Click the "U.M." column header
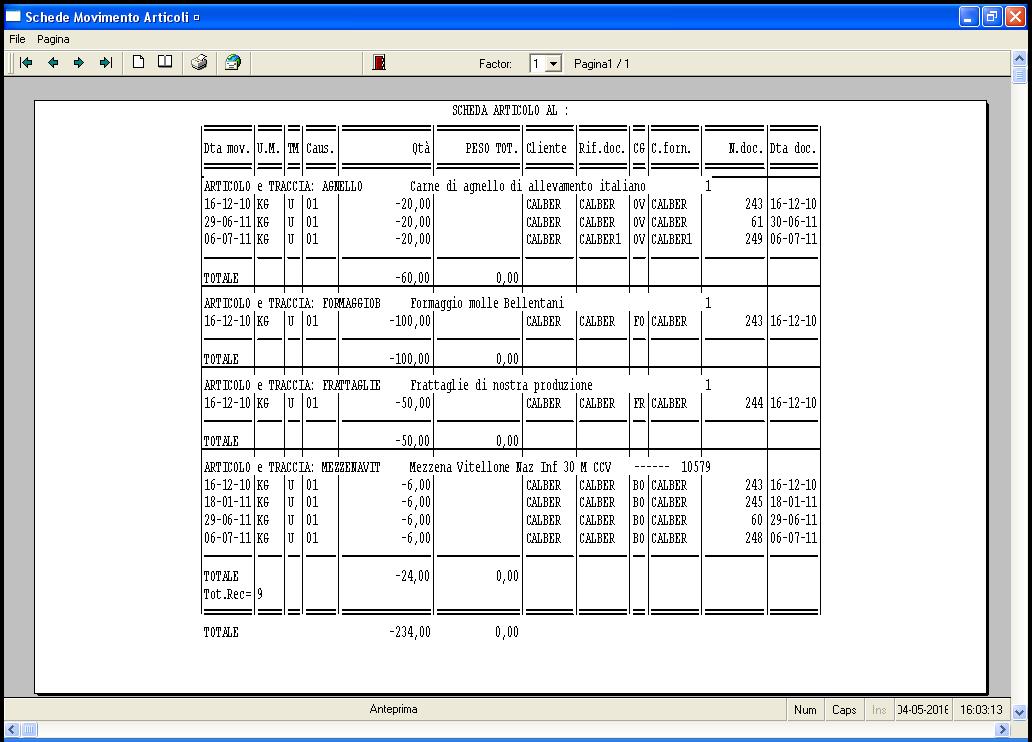Image resolution: width=1032 pixels, height=742 pixels. [269, 148]
